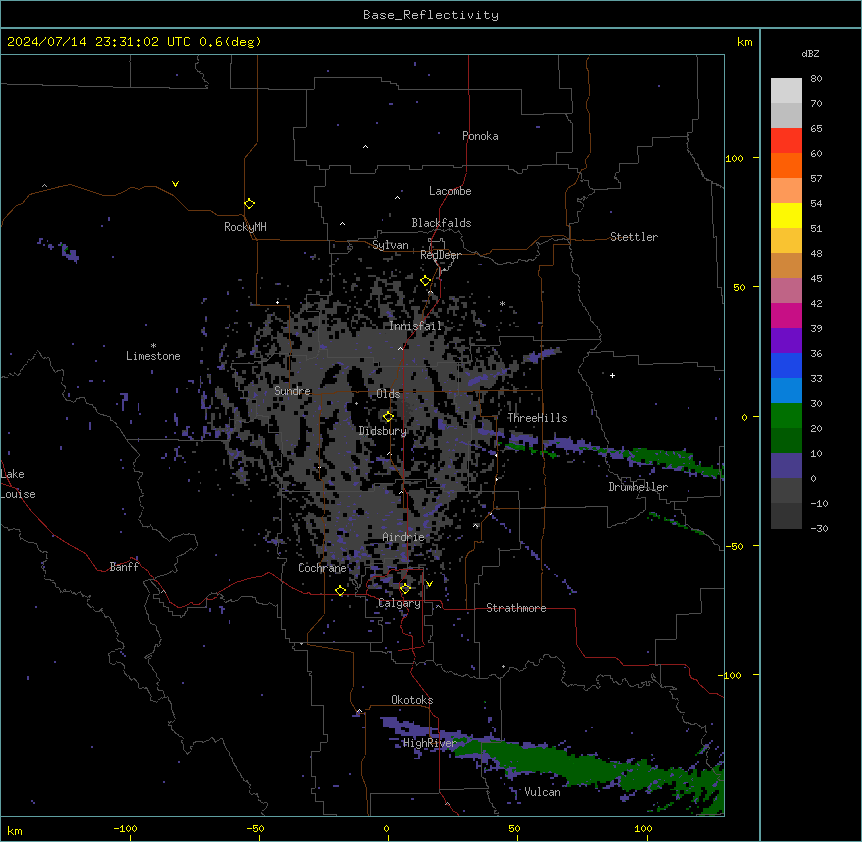
Task: Click the timestamp 2024/07/14 23:31:02 UTC
Action: (98, 42)
